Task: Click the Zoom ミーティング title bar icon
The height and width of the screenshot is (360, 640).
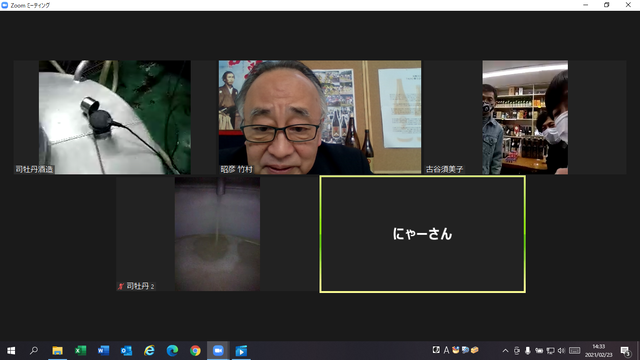Action: tap(5, 5)
